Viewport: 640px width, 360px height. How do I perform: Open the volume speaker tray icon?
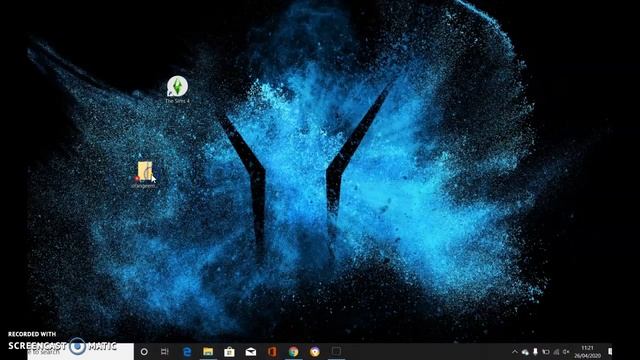click(x=566, y=351)
